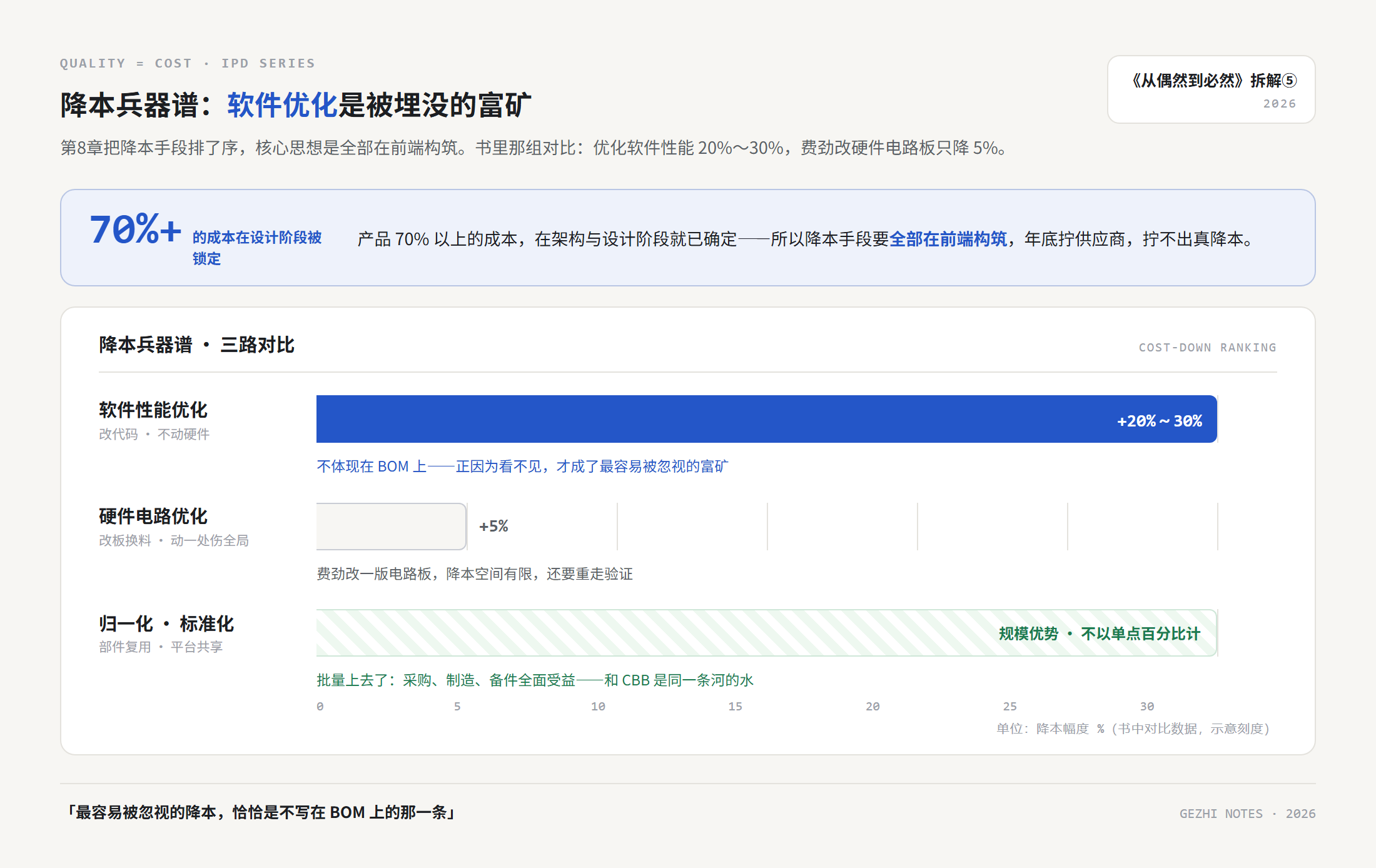Click the blue +20%～30% software bar
The image size is (1376, 868).
coord(766,419)
